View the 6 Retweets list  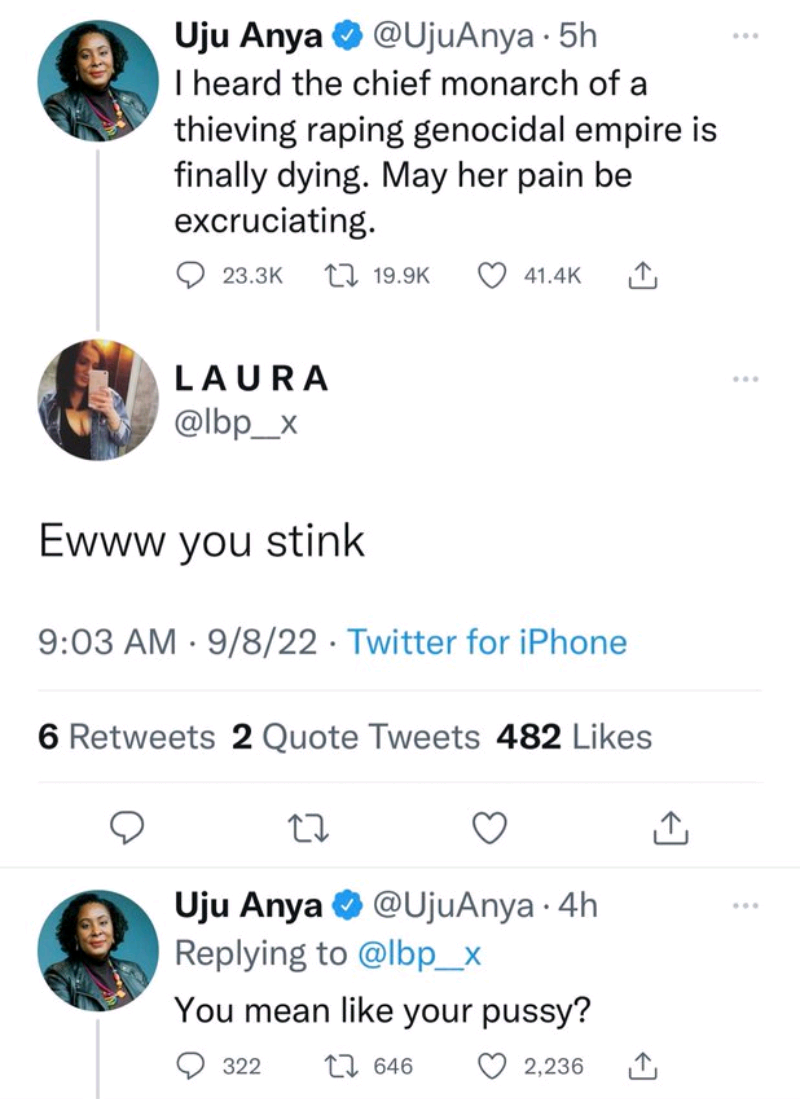(127, 737)
